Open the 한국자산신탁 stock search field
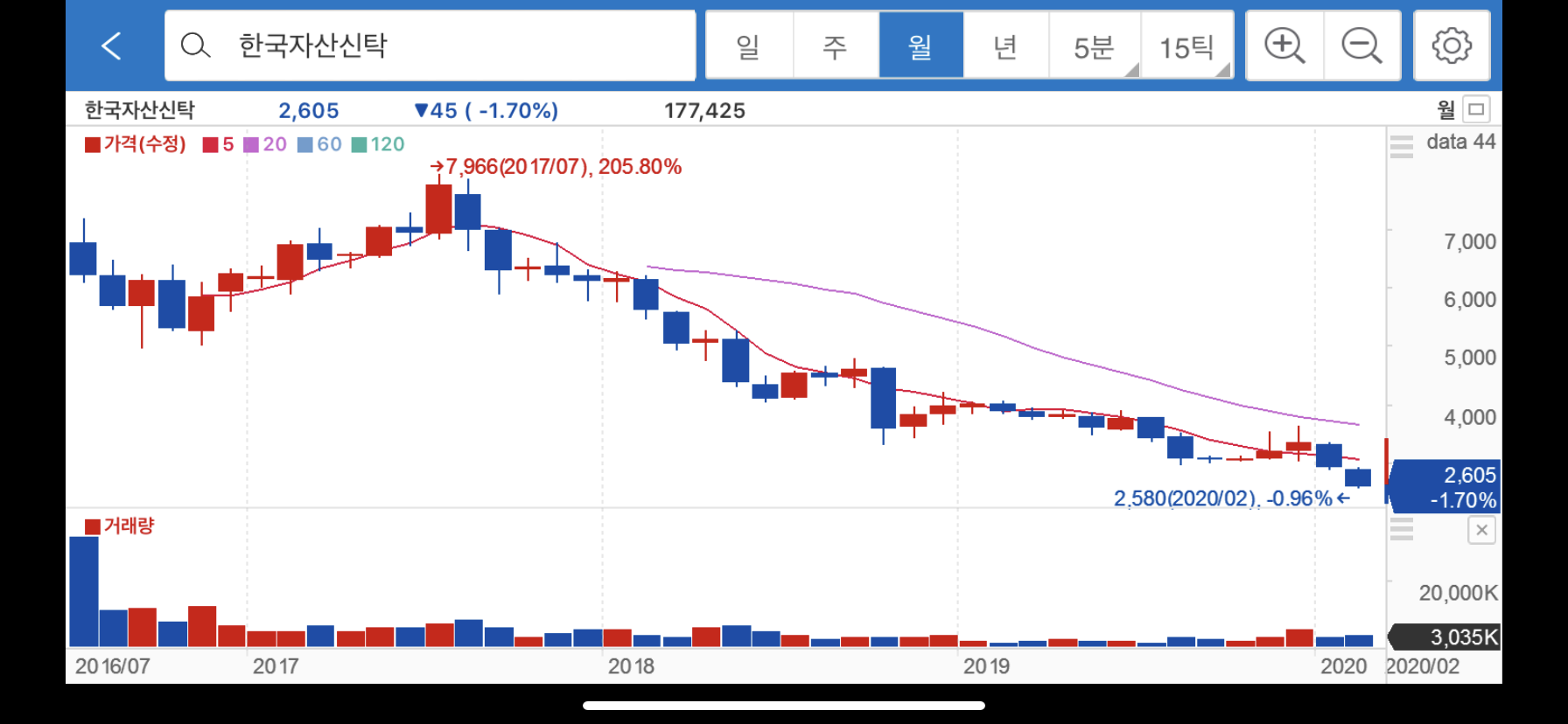Image resolution: width=1568 pixels, height=724 pixels. click(430, 45)
